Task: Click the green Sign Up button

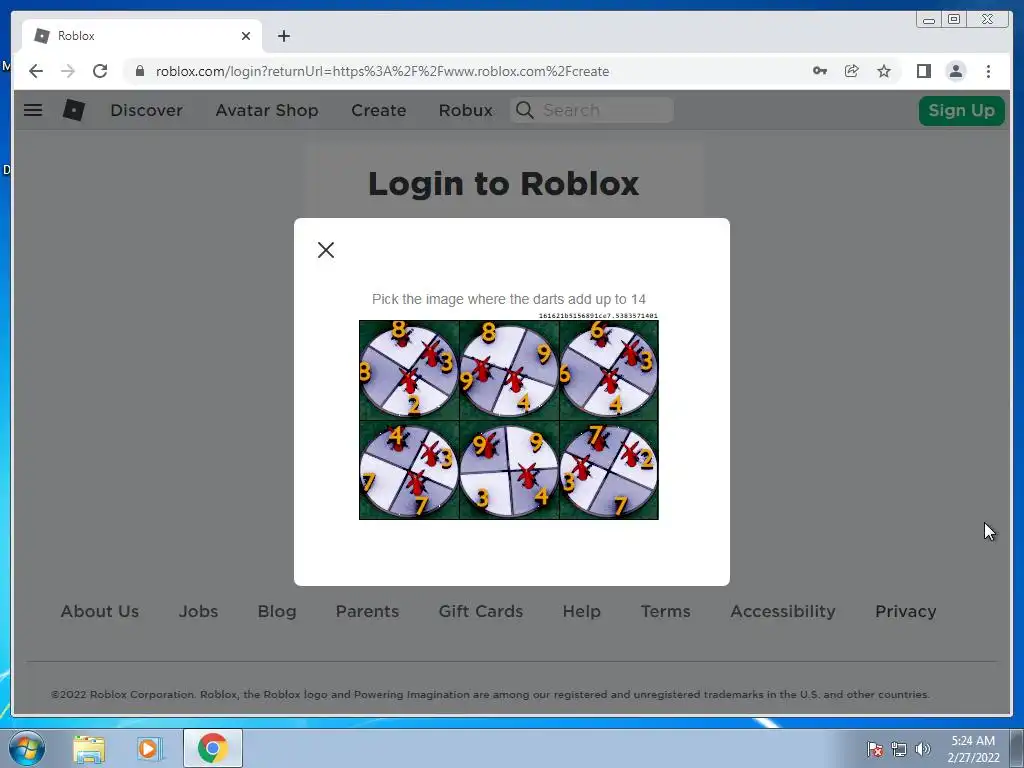Action: pyautogui.click(x=961, y=110)
